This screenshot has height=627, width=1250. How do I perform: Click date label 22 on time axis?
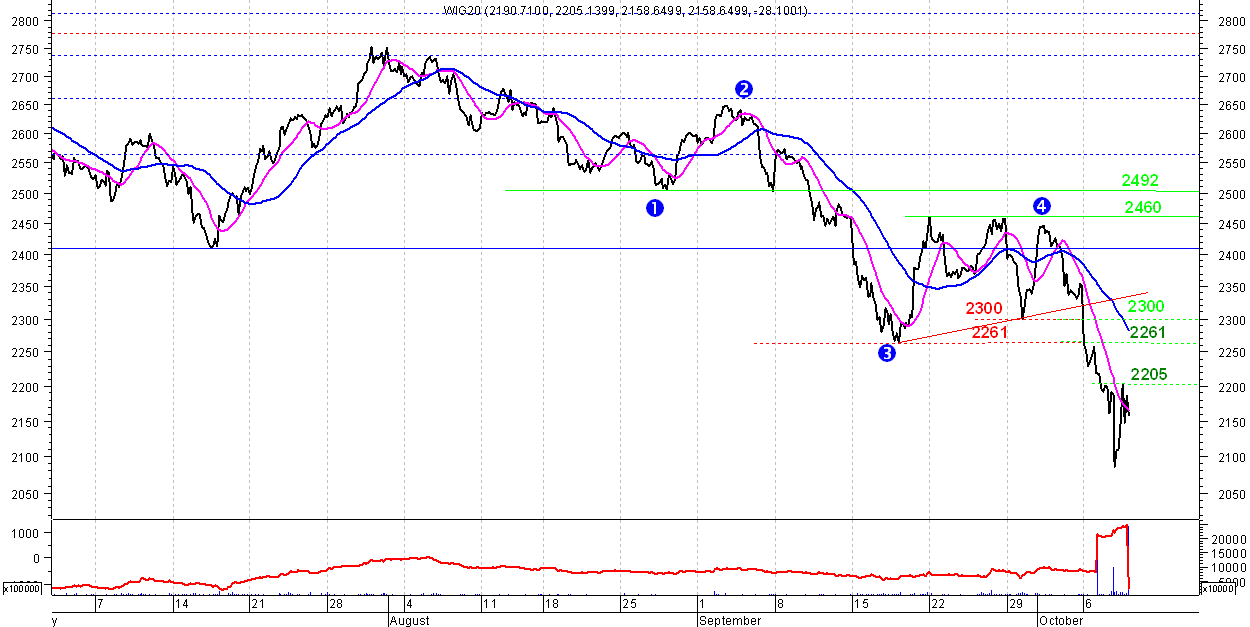936,605
